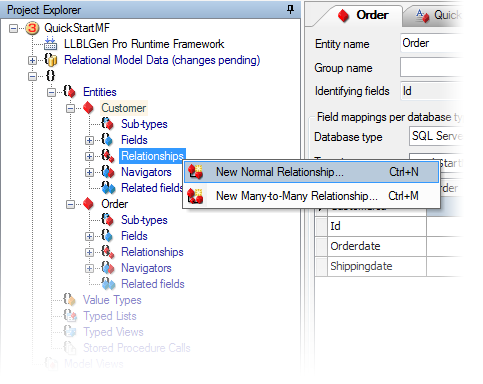Click the Sub-types icon under Customer
Image resolution: width=483 pixels, height=384 pixels.
click(x=107, y=124)
